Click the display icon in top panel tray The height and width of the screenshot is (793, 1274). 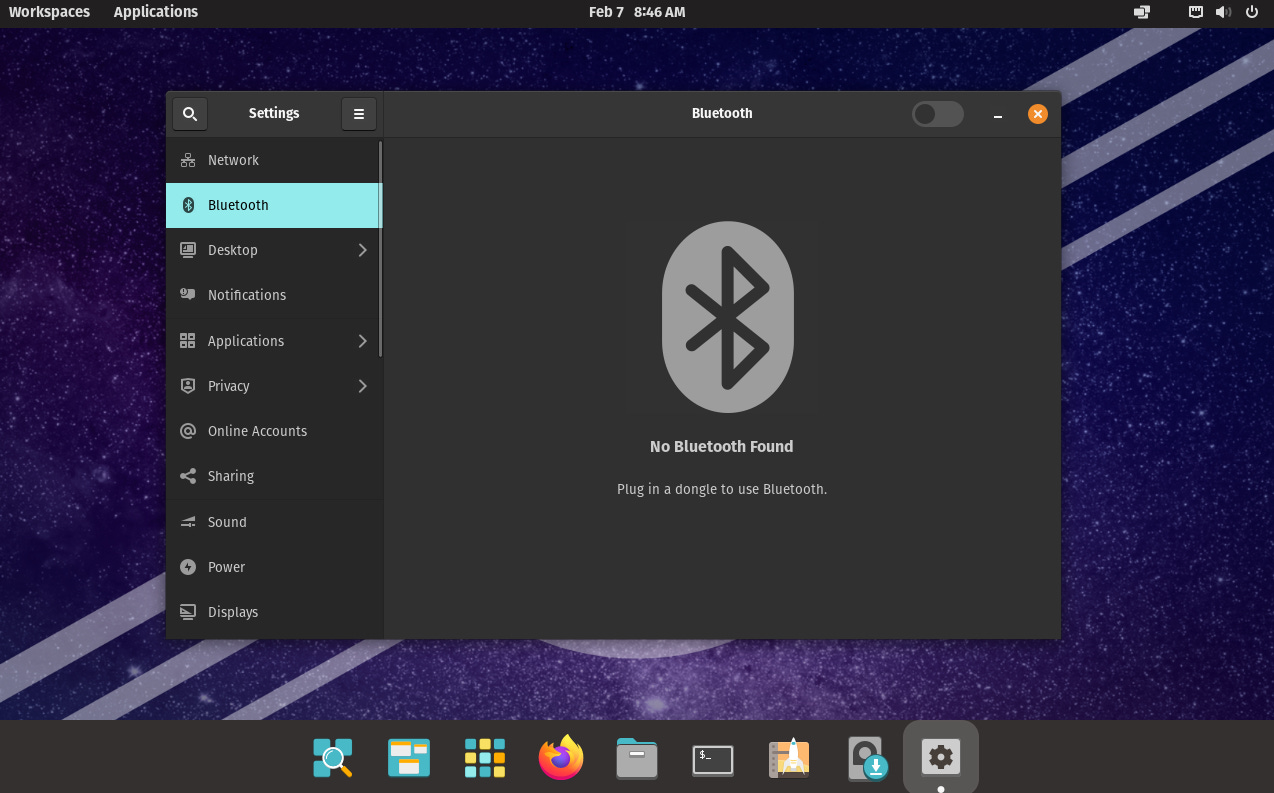click(x=1142, y=12)
